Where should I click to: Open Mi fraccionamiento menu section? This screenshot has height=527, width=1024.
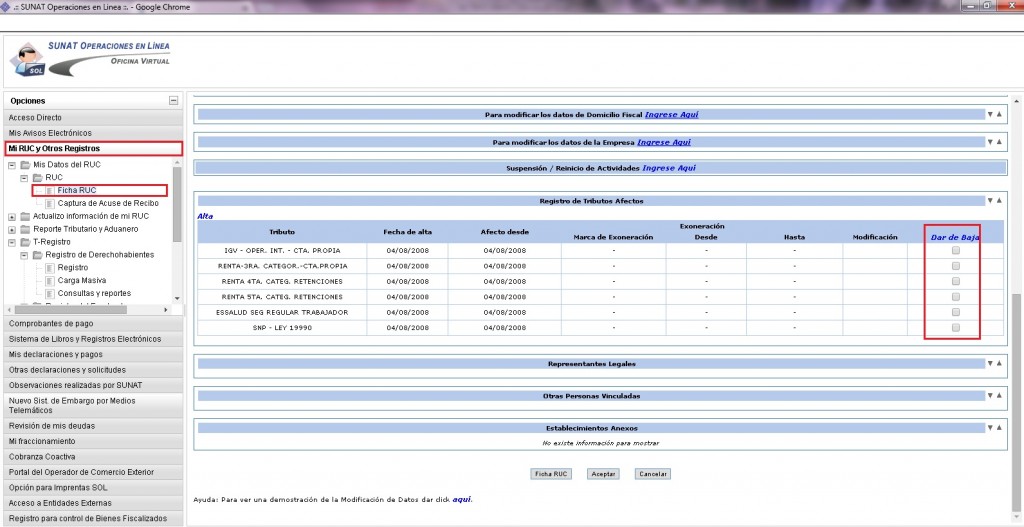tap(93, 441)
